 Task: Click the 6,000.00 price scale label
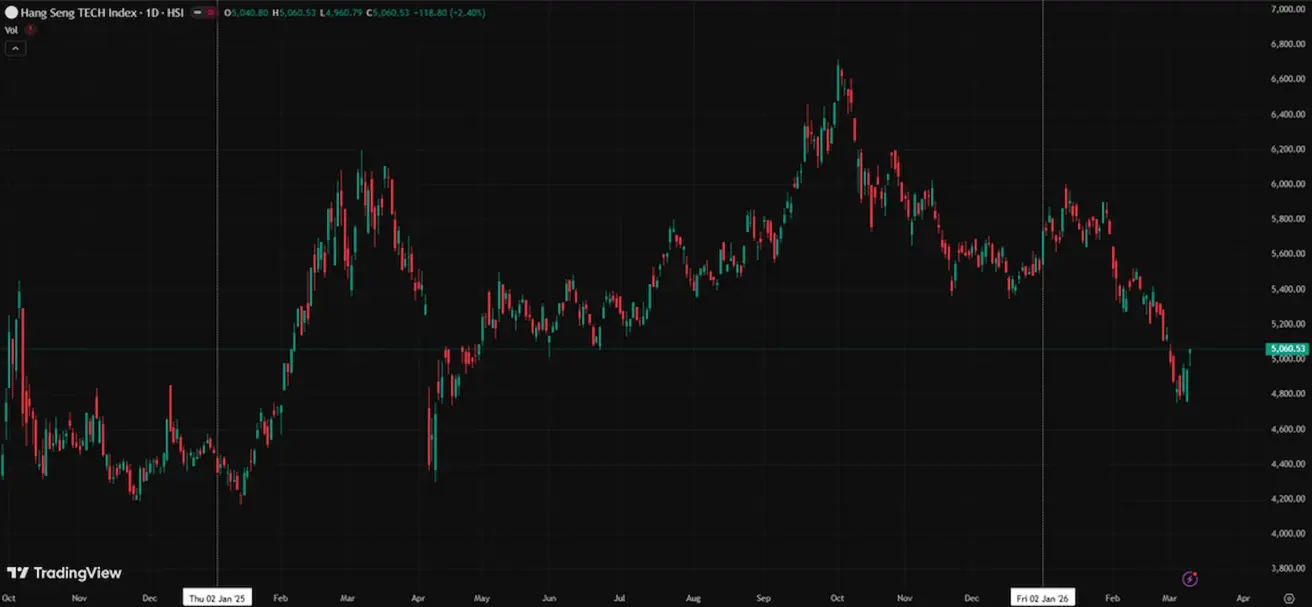coord(1289,184)
